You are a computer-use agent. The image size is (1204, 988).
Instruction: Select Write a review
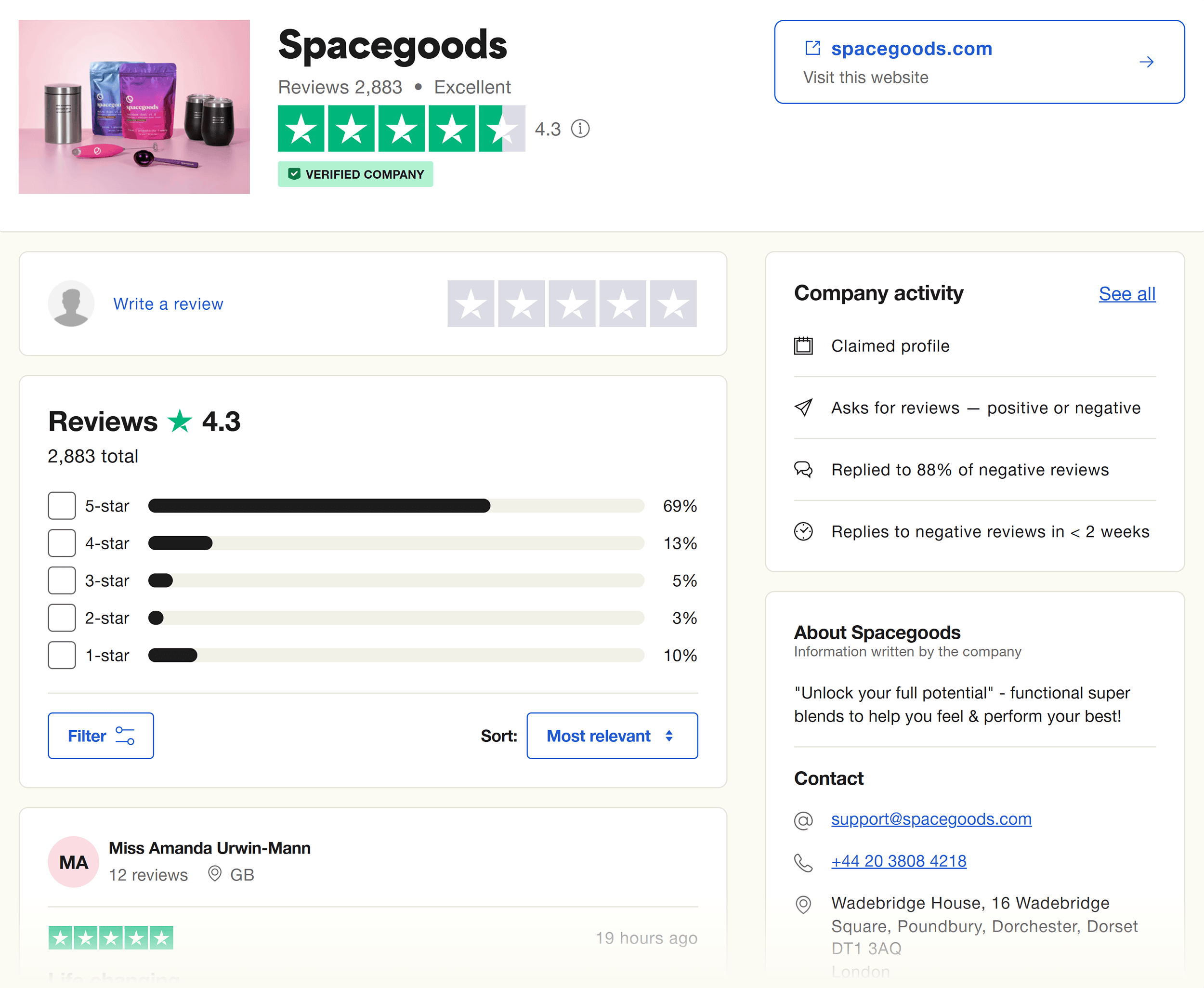[169, 303]
